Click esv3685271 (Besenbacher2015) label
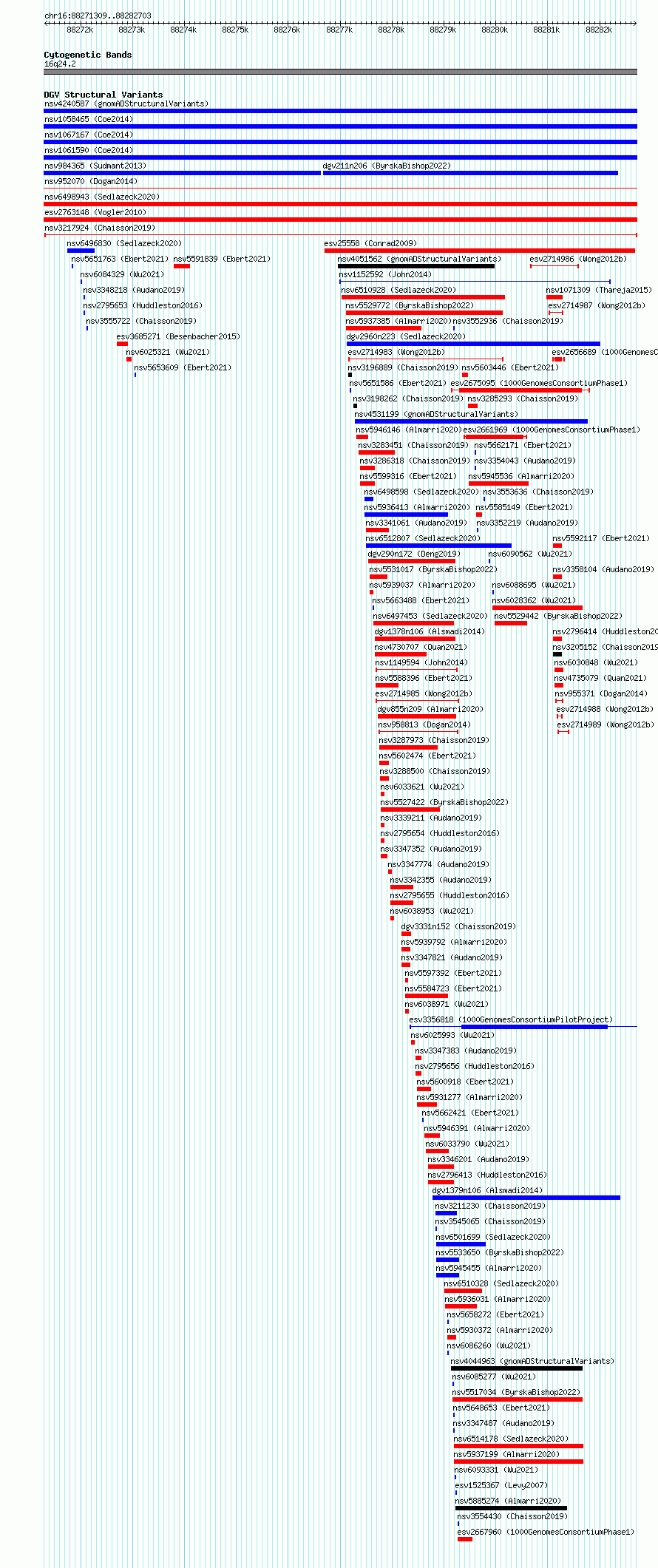The height and width of the screenshot is (1568, 658). click(178, 336)
